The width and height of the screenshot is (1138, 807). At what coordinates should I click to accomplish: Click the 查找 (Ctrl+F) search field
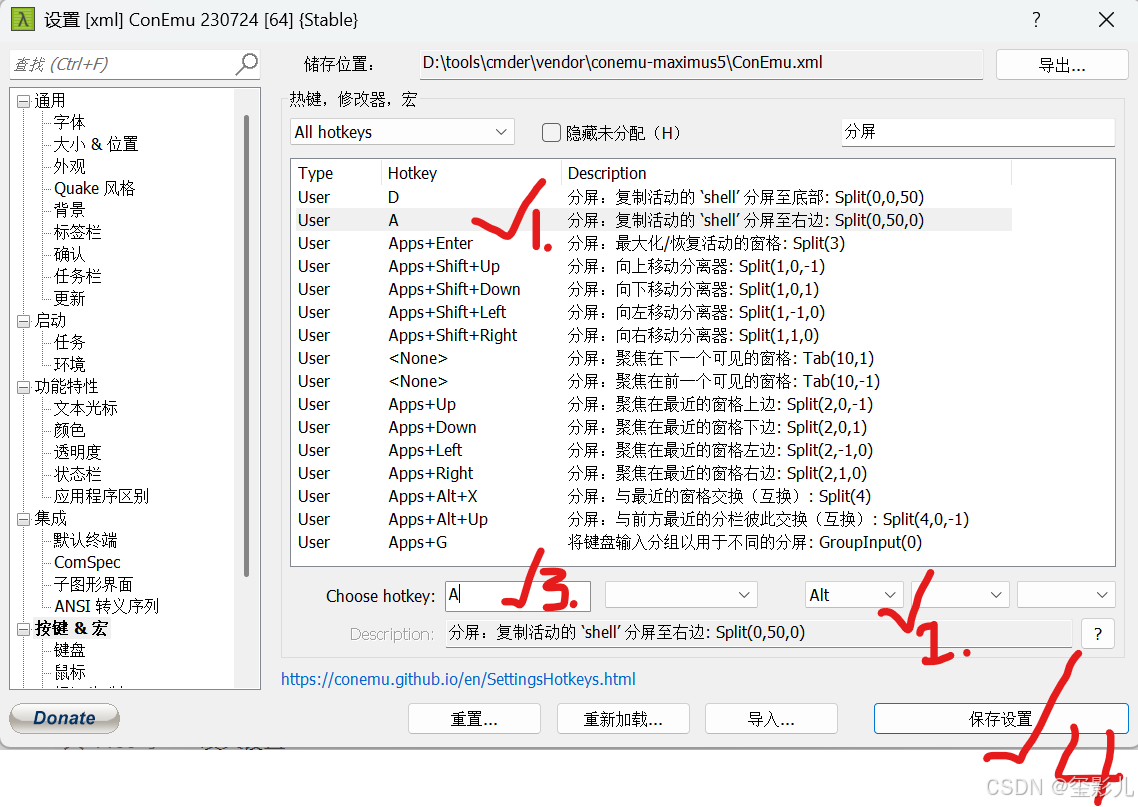pyautogui.click(x=123, y=65)
